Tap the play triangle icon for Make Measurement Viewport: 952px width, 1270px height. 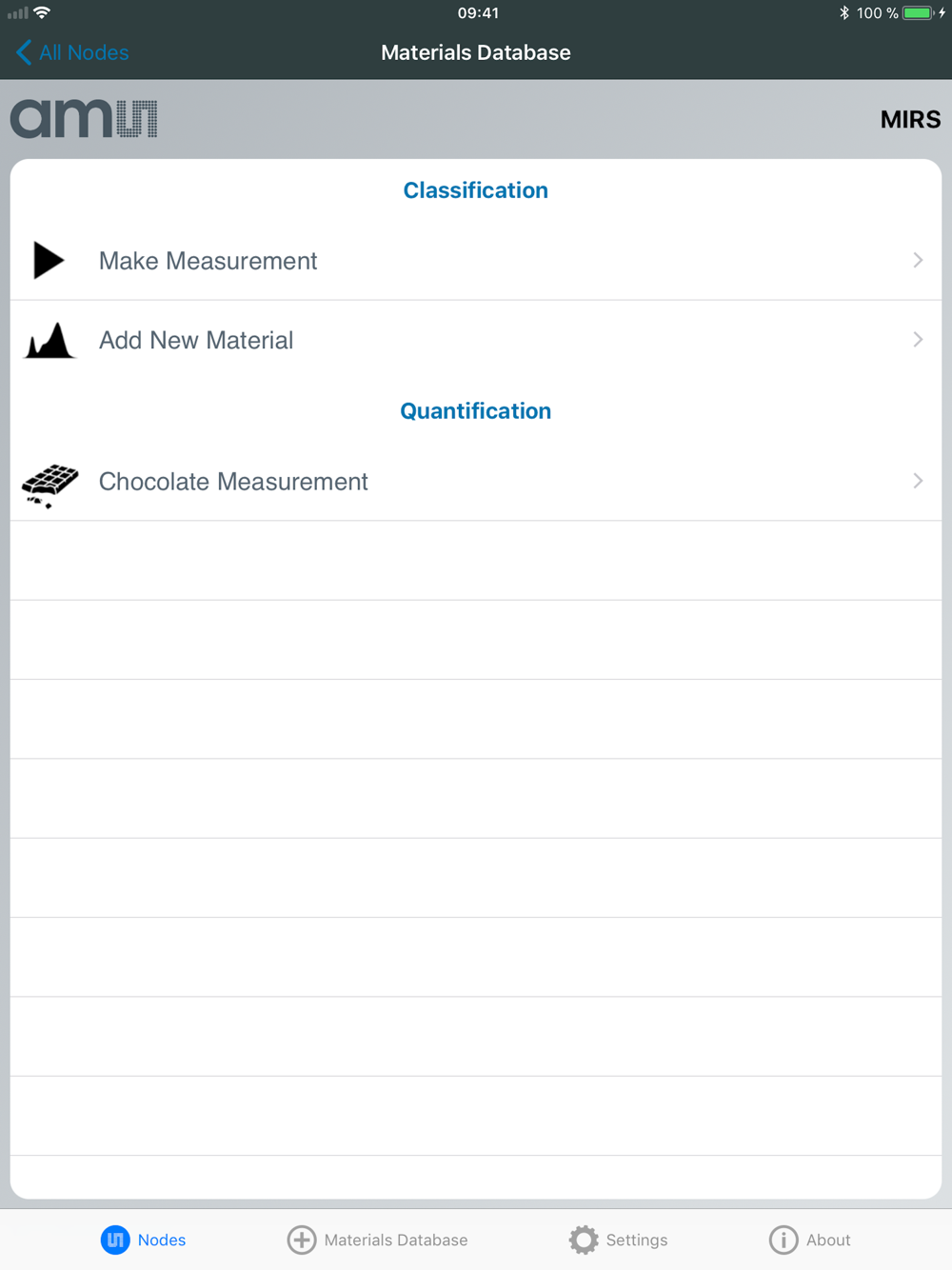[x=49, y=260]
